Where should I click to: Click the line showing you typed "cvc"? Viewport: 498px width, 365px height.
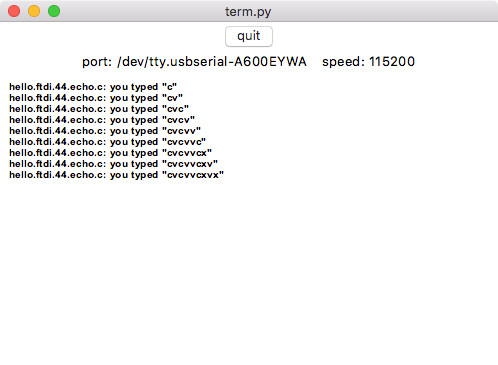[x=99, y=109]
